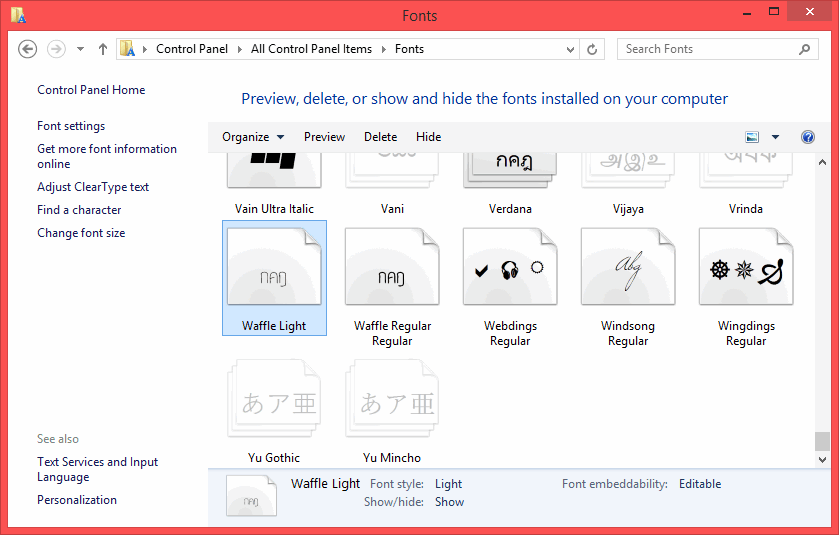Expand the address bar history dropdown

pyautogui.click(x=570, y=49)
